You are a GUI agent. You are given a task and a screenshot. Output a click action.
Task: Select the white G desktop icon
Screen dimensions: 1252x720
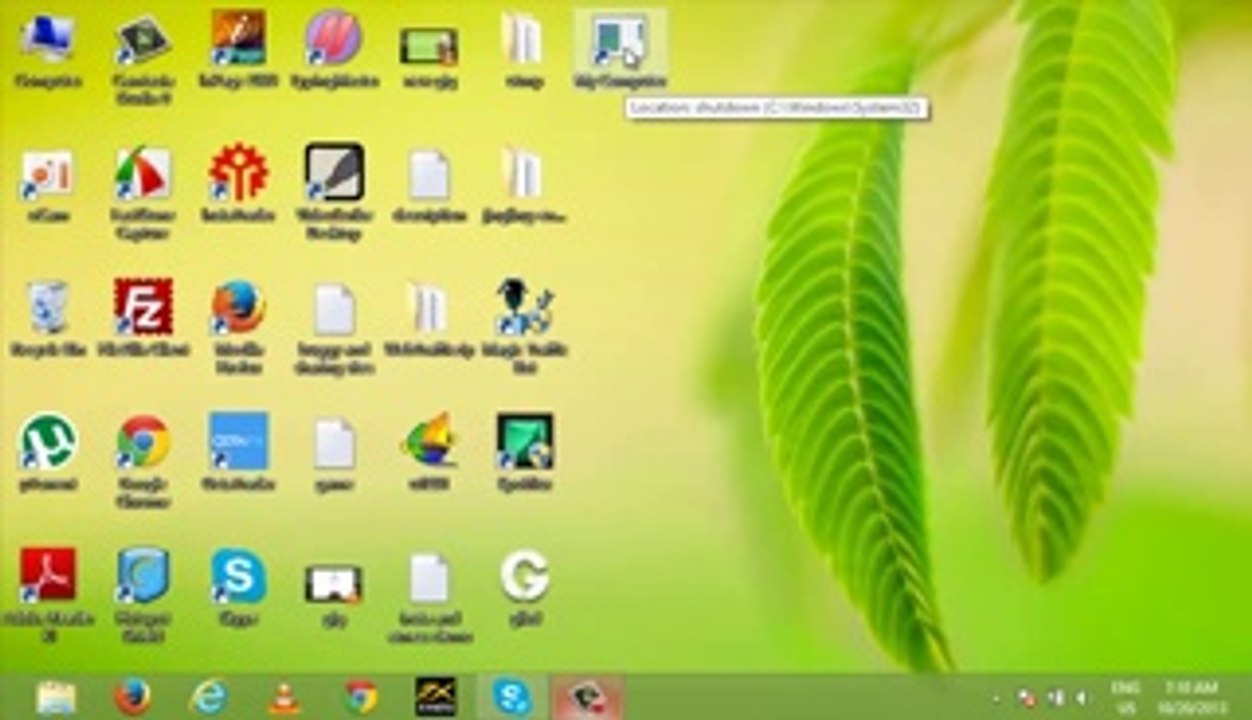pyautogui.click(x=524, y=576)
